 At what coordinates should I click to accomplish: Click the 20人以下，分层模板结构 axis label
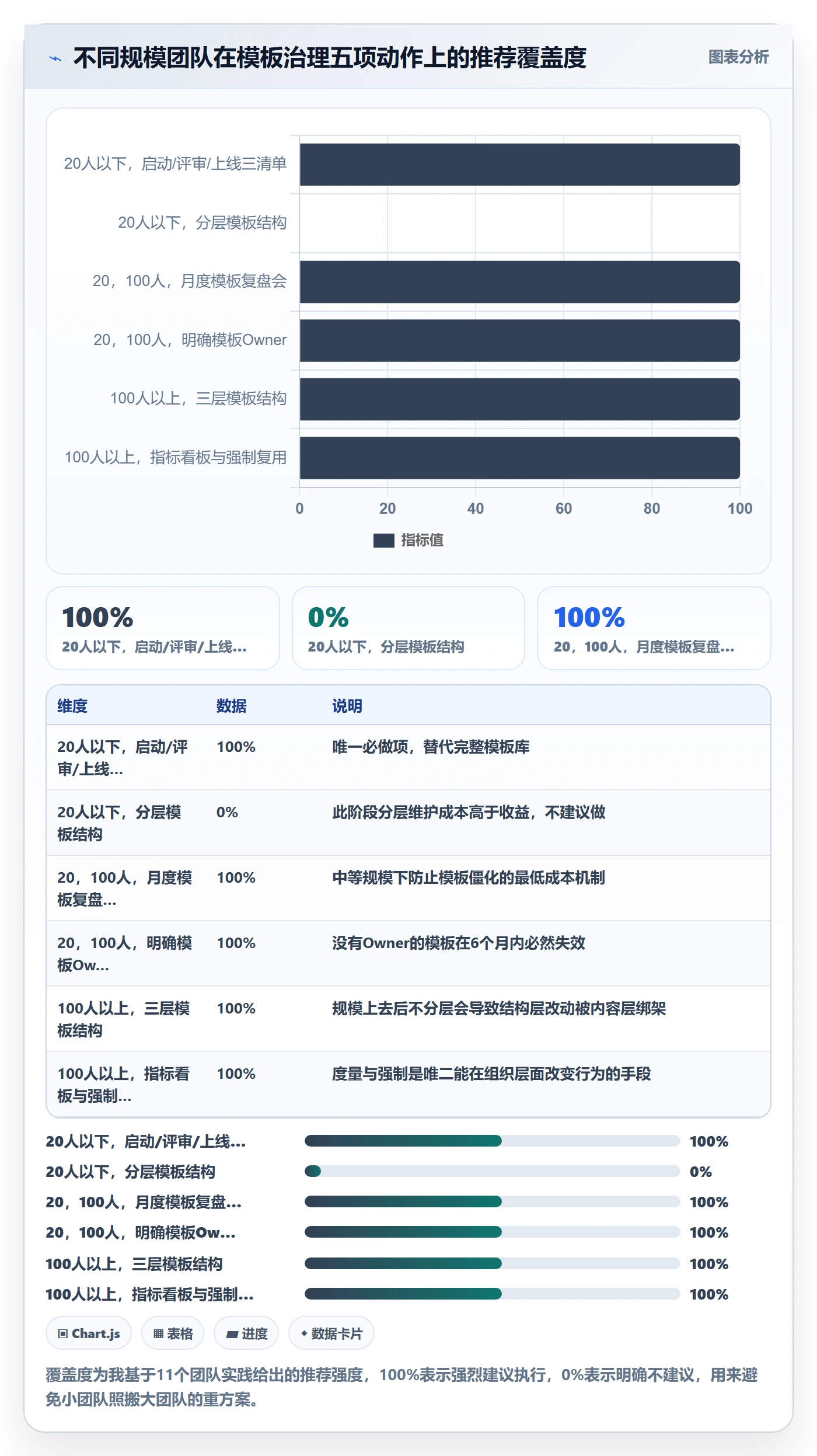(x=202, y=222)
